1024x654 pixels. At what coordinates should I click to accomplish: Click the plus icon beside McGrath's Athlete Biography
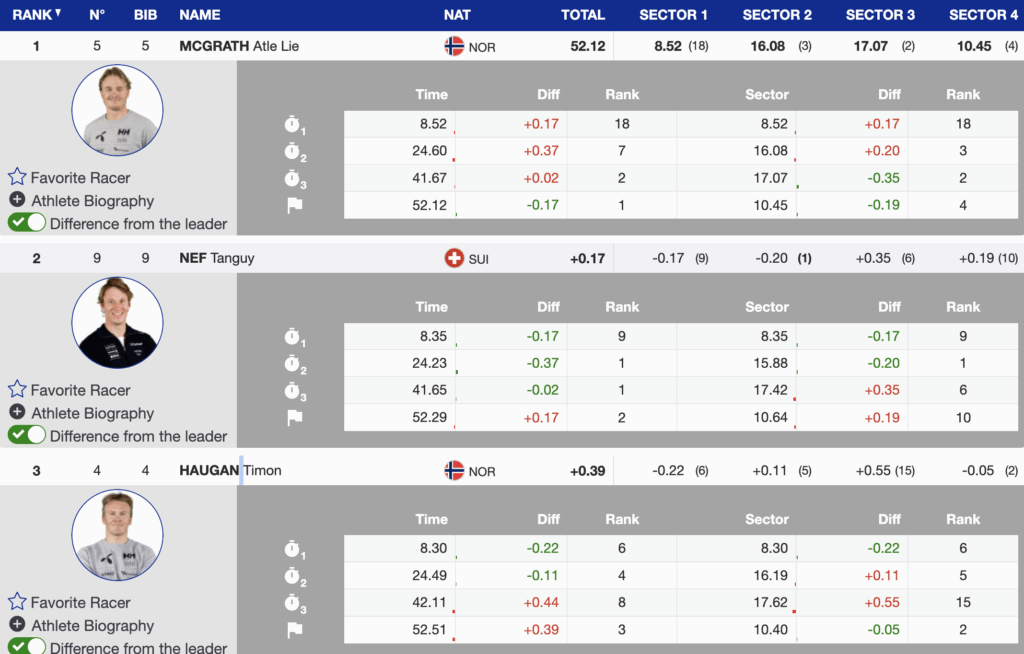pyautogui.click(x=17, y=200)
